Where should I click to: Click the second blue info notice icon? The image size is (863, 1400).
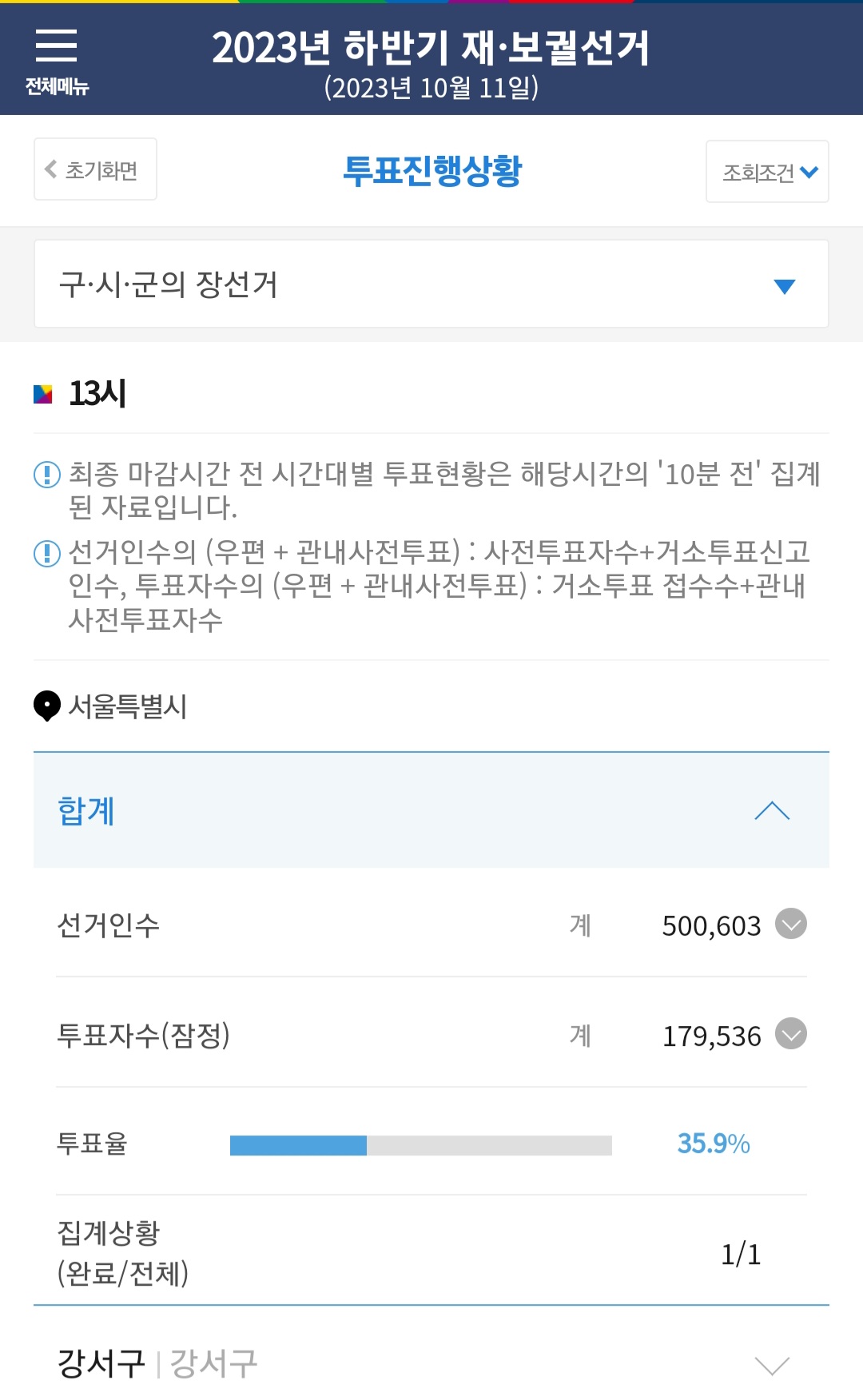click(47, 553)
